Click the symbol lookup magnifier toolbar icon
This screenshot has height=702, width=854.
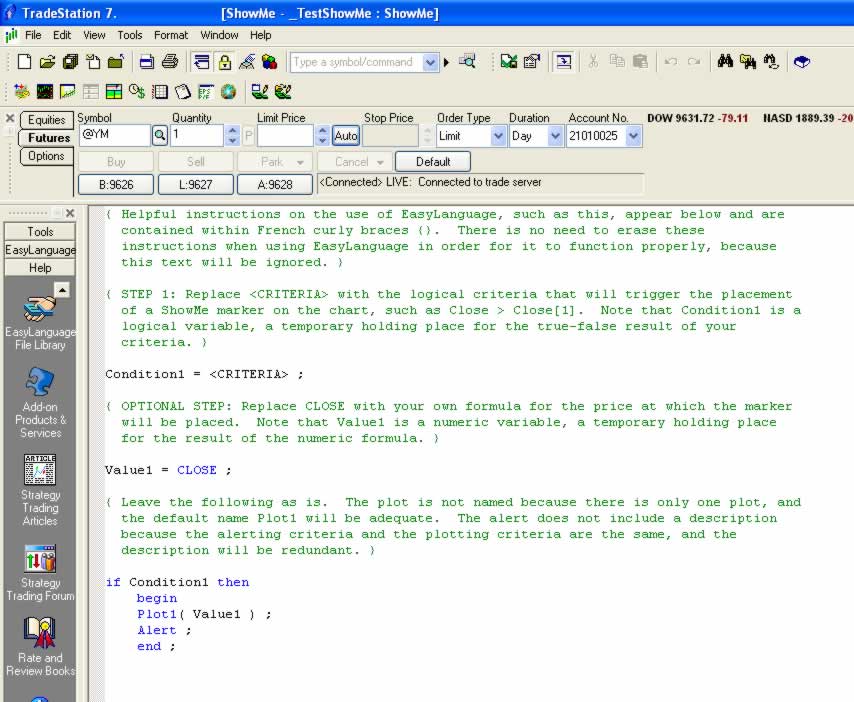coord(467,62)
